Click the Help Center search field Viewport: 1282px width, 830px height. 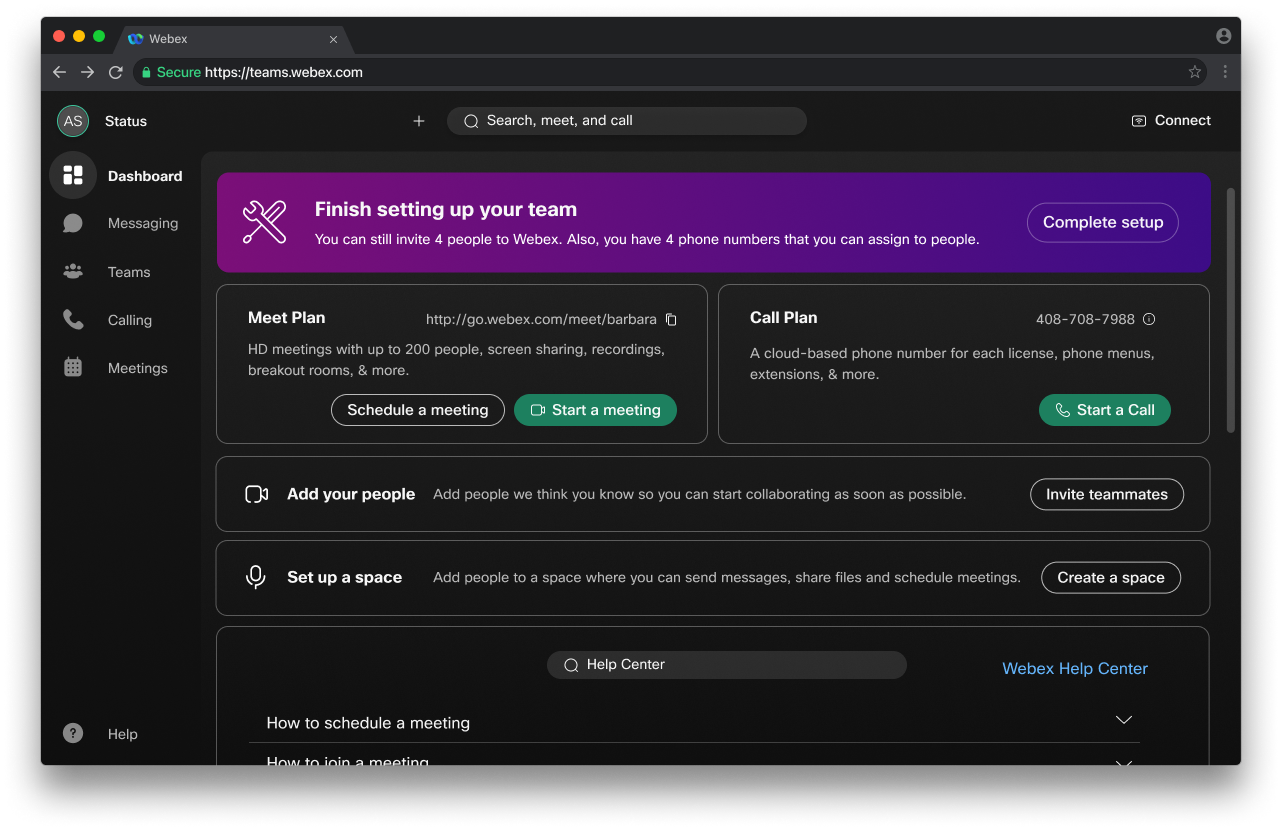(727, 665)
